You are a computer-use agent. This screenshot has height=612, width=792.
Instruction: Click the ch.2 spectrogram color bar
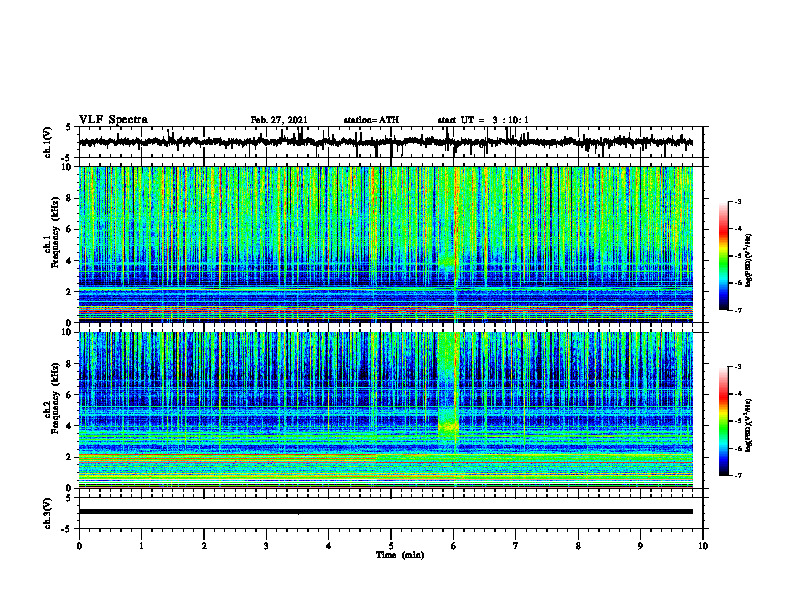[x=723, y=421]
